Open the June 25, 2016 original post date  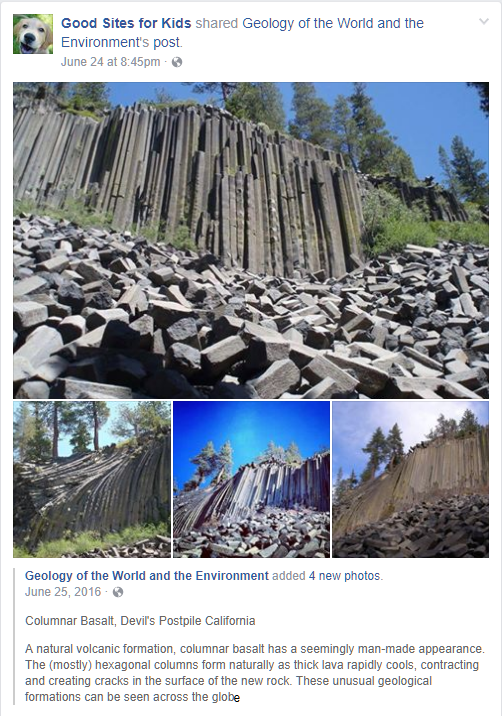(x=63, y=592)
